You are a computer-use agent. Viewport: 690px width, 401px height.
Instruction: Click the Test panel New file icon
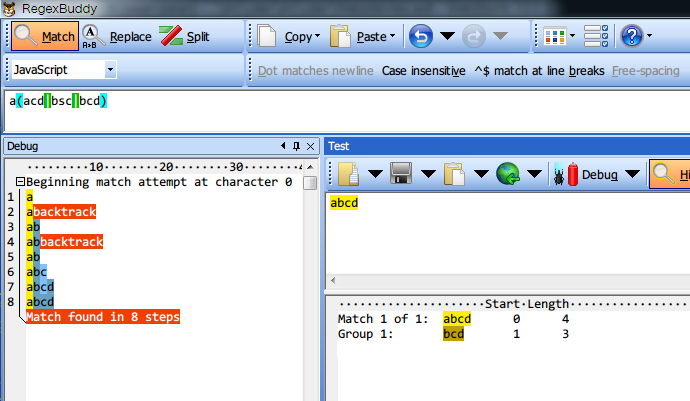coord(349,174)
